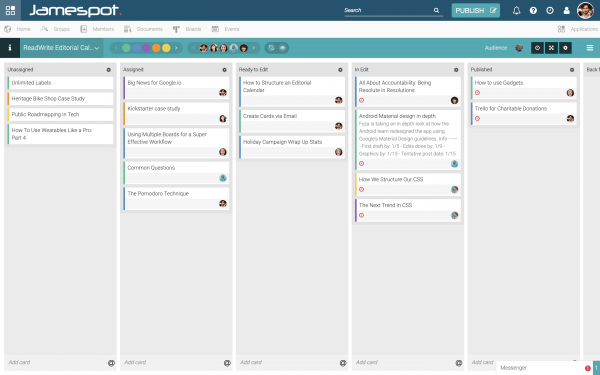Open the help question mark icon
This screenshot has width=600, height=375.
point(533,10)
